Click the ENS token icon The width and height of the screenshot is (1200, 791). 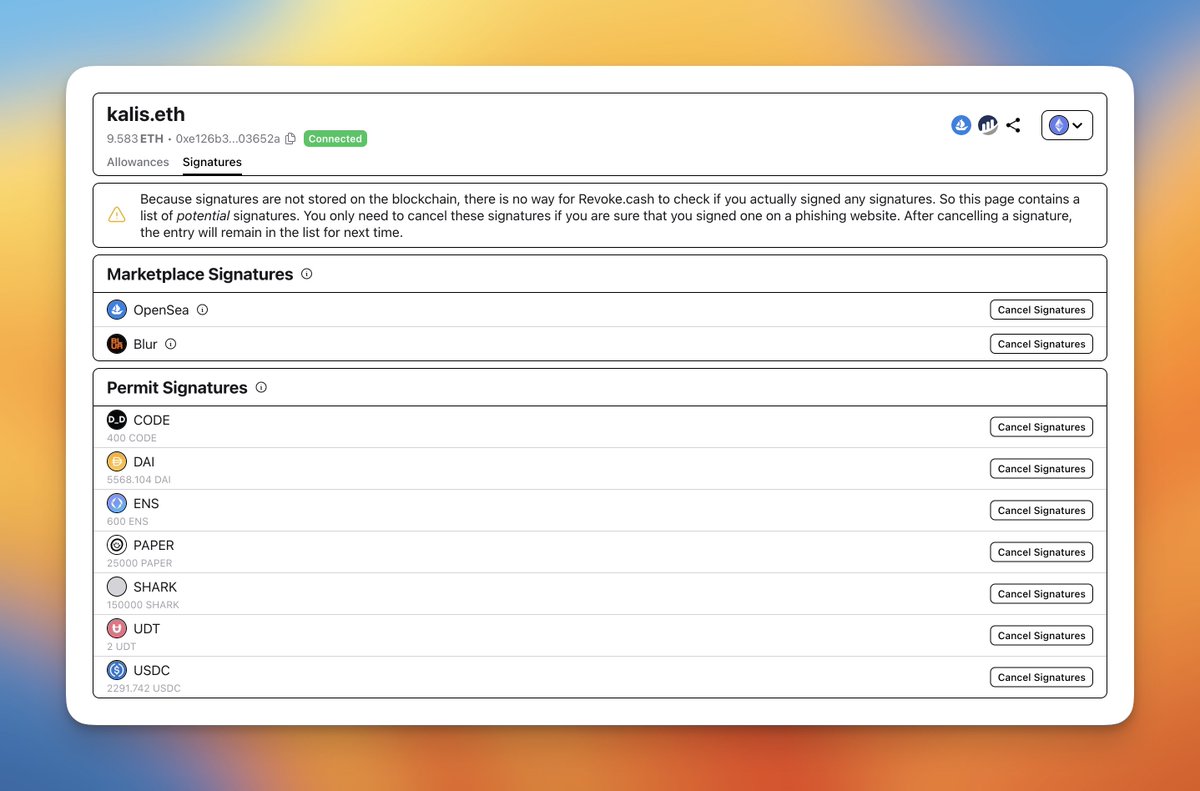[117, 503]
